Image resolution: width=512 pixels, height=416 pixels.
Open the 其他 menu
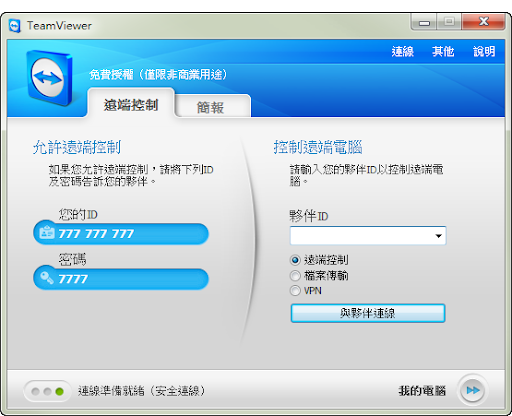[x=443, y=51]
